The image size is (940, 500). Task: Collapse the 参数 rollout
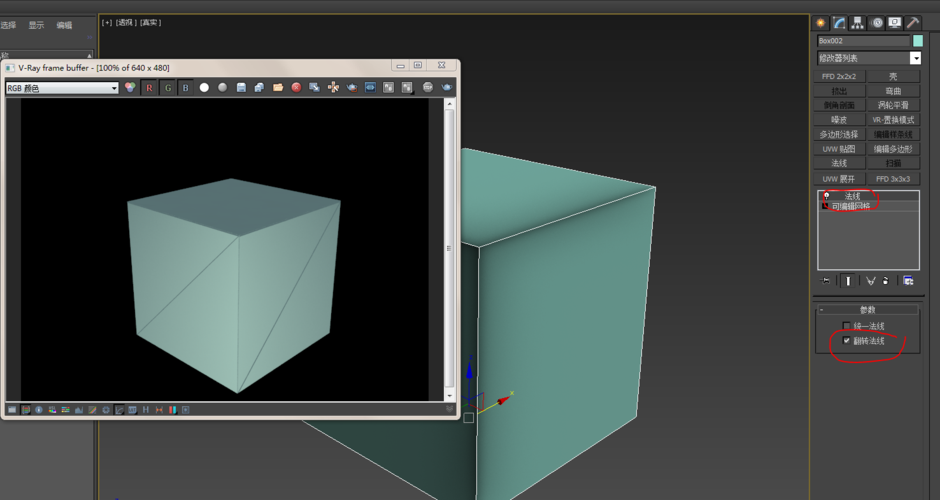[867, 310]
